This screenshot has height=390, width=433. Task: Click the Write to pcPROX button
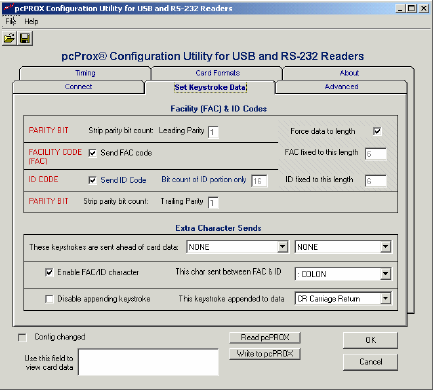click(x=265, y=354)
